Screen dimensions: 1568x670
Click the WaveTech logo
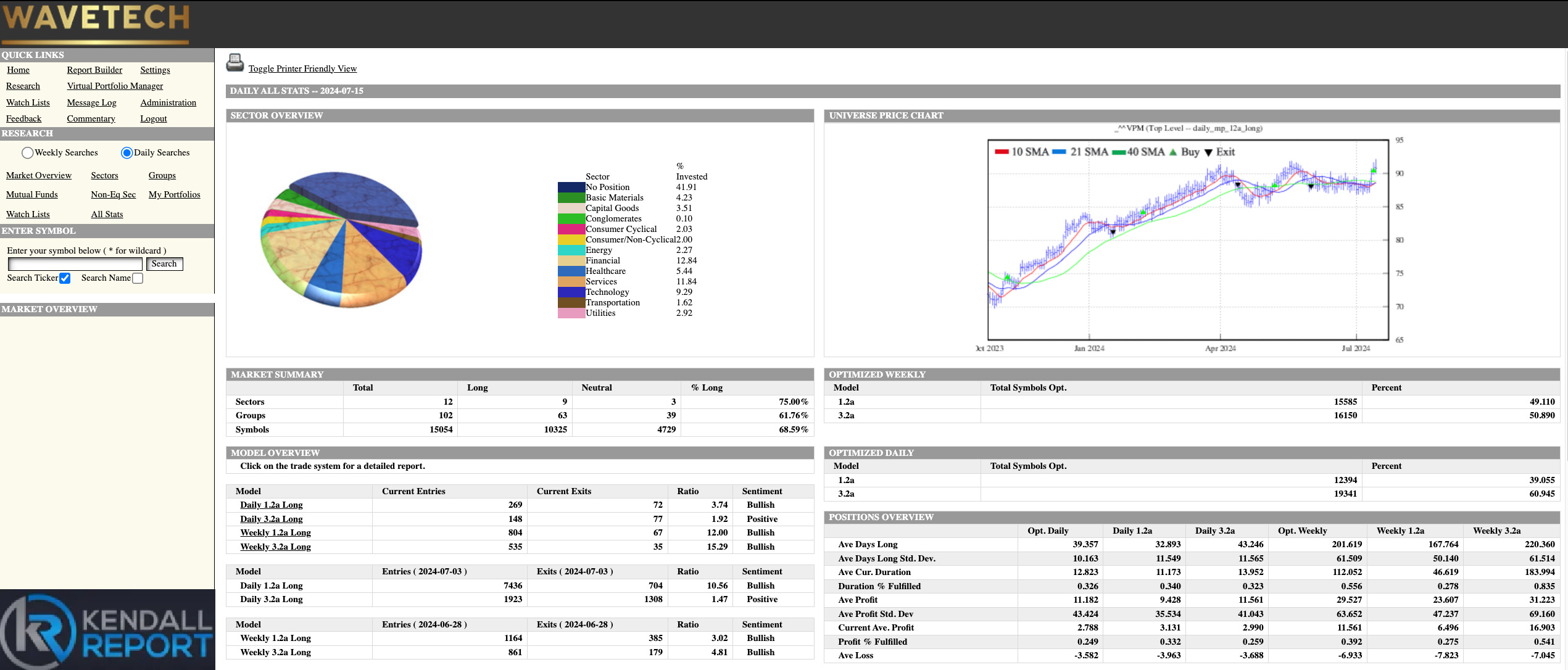pos(96,22)
